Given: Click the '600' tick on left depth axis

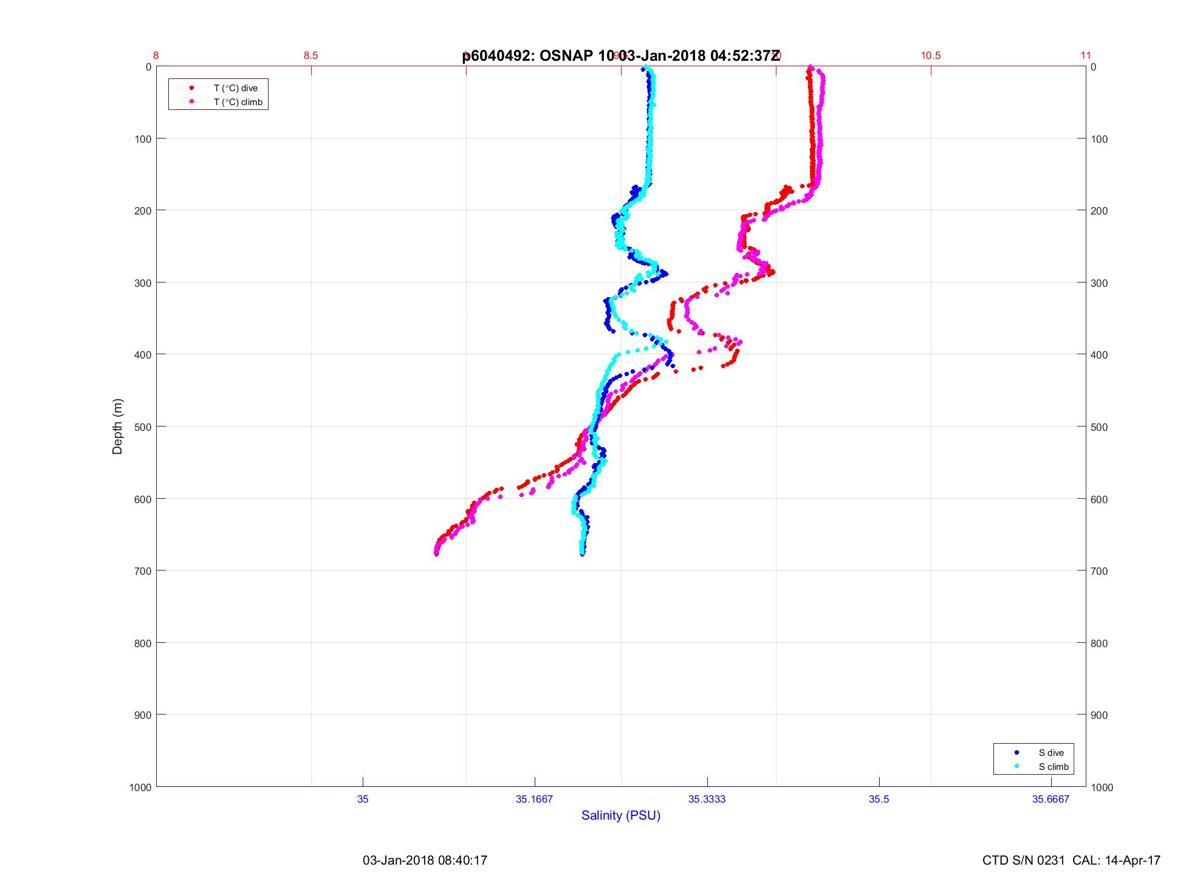Looking at the screenshot, I should (x=141, y=499).
